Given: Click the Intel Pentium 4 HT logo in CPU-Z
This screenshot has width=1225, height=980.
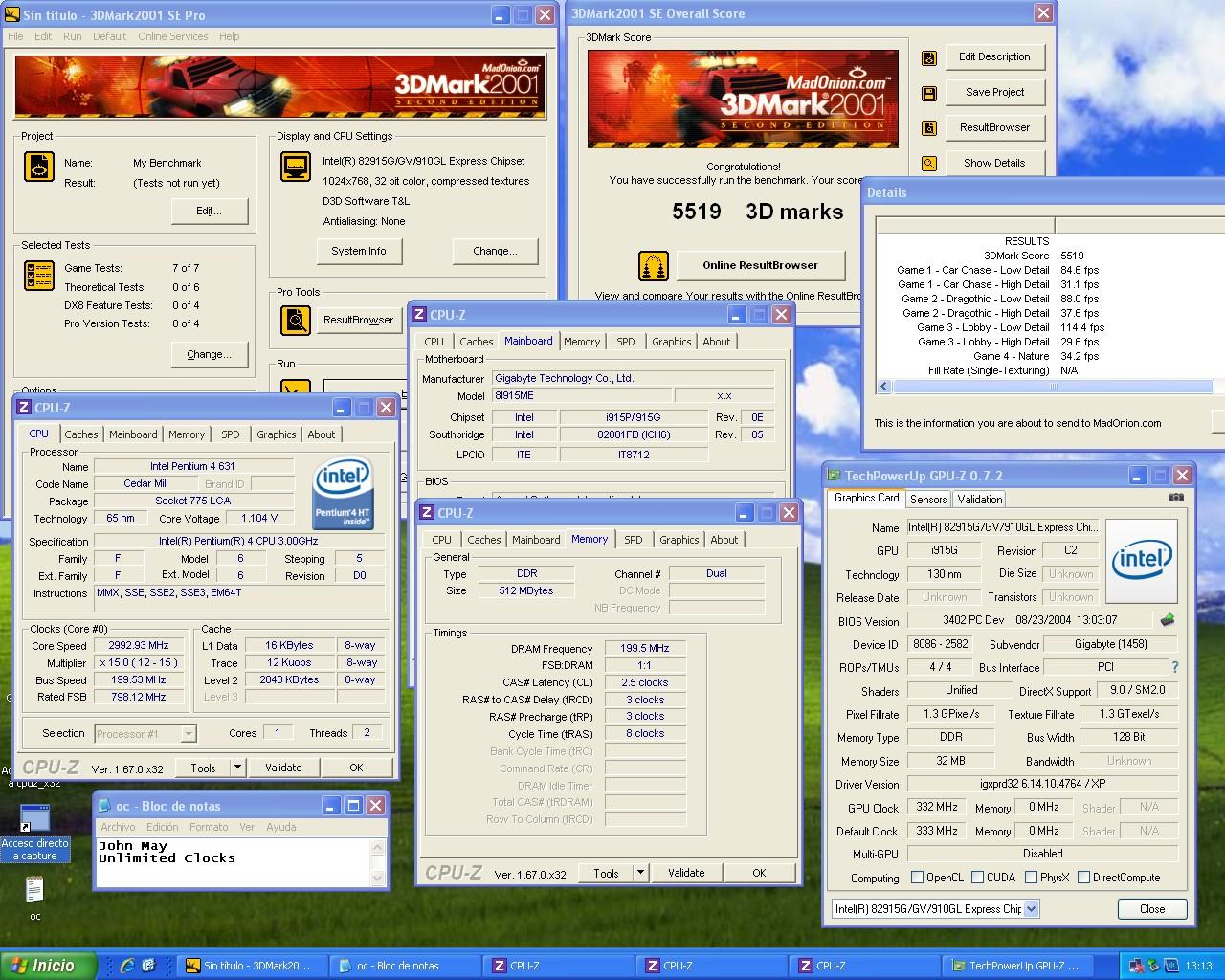Looking at the screenshot, I should click(343, 493).
